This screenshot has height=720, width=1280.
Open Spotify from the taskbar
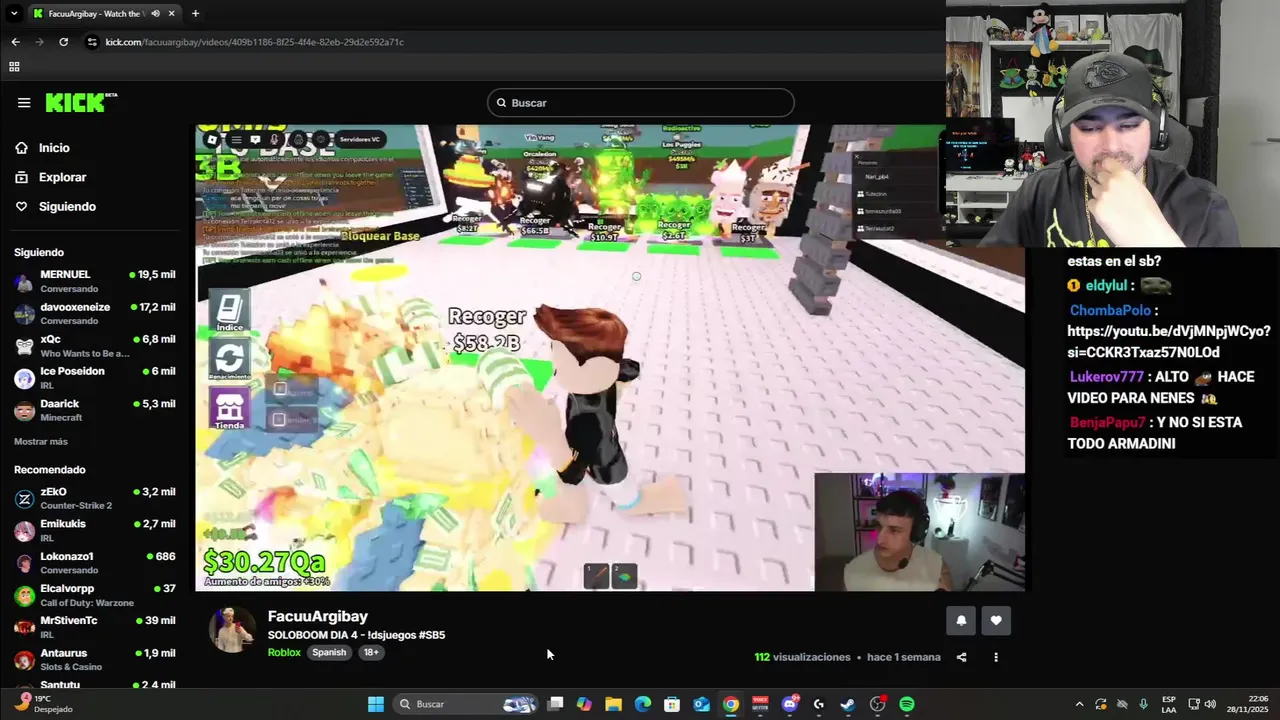click(906, 704)
